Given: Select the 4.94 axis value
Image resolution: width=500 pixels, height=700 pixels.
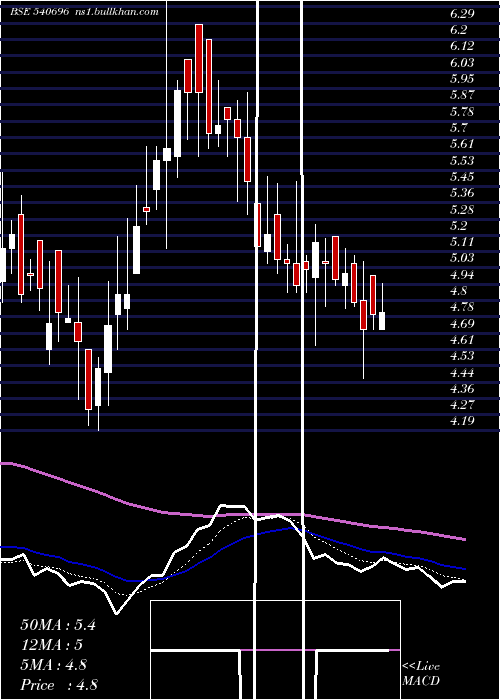Looking at the screenshot, I should pyautogui.click(x=462, y=275).
